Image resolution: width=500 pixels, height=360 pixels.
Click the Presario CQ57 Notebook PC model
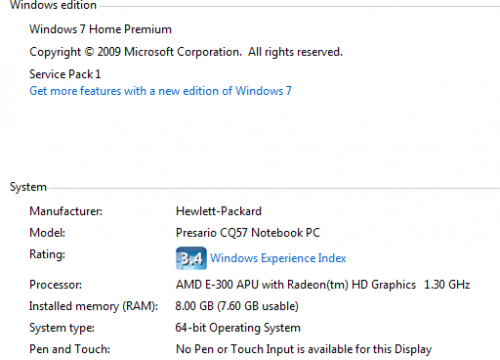click(248, 233)
